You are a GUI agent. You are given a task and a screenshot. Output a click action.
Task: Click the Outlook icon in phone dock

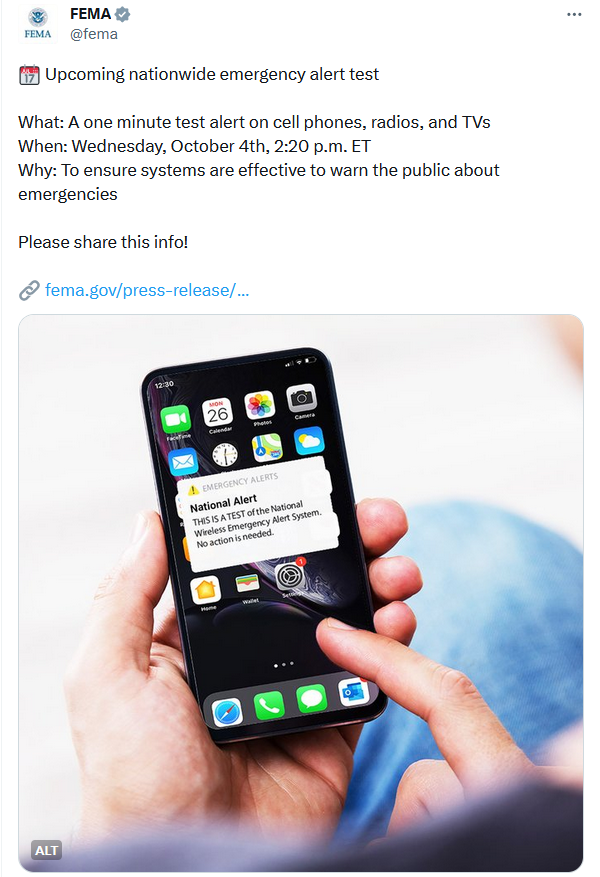coord(354,692)
